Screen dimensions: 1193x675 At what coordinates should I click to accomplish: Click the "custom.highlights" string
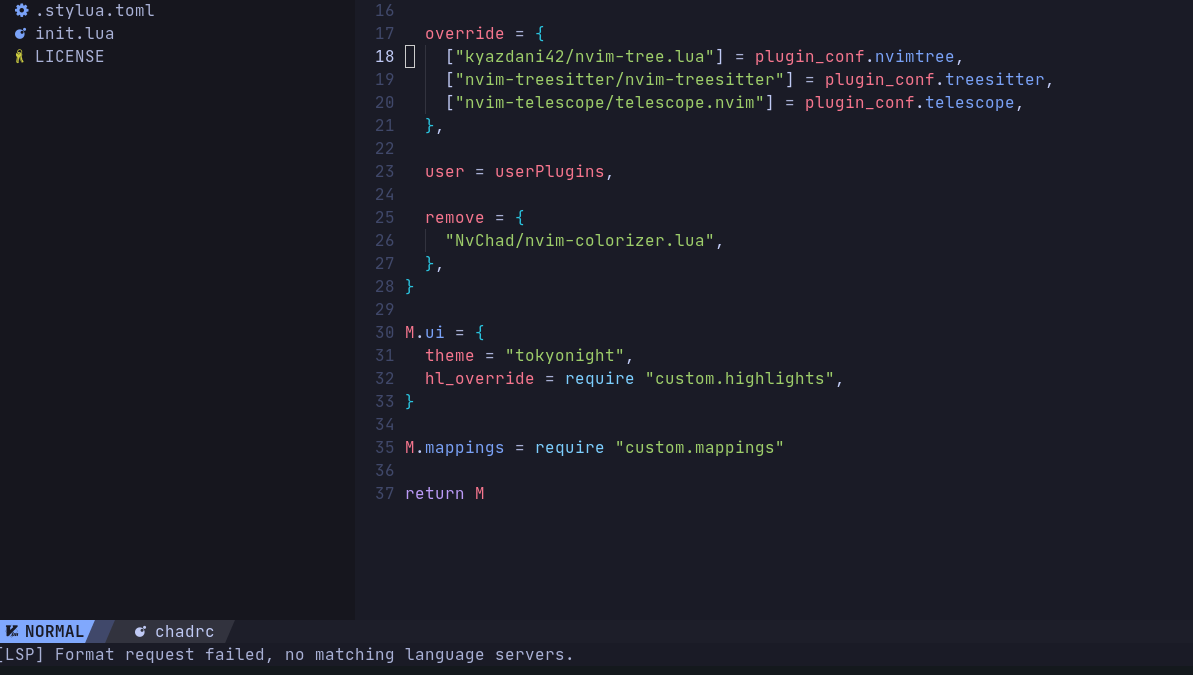tap(740, 378)
